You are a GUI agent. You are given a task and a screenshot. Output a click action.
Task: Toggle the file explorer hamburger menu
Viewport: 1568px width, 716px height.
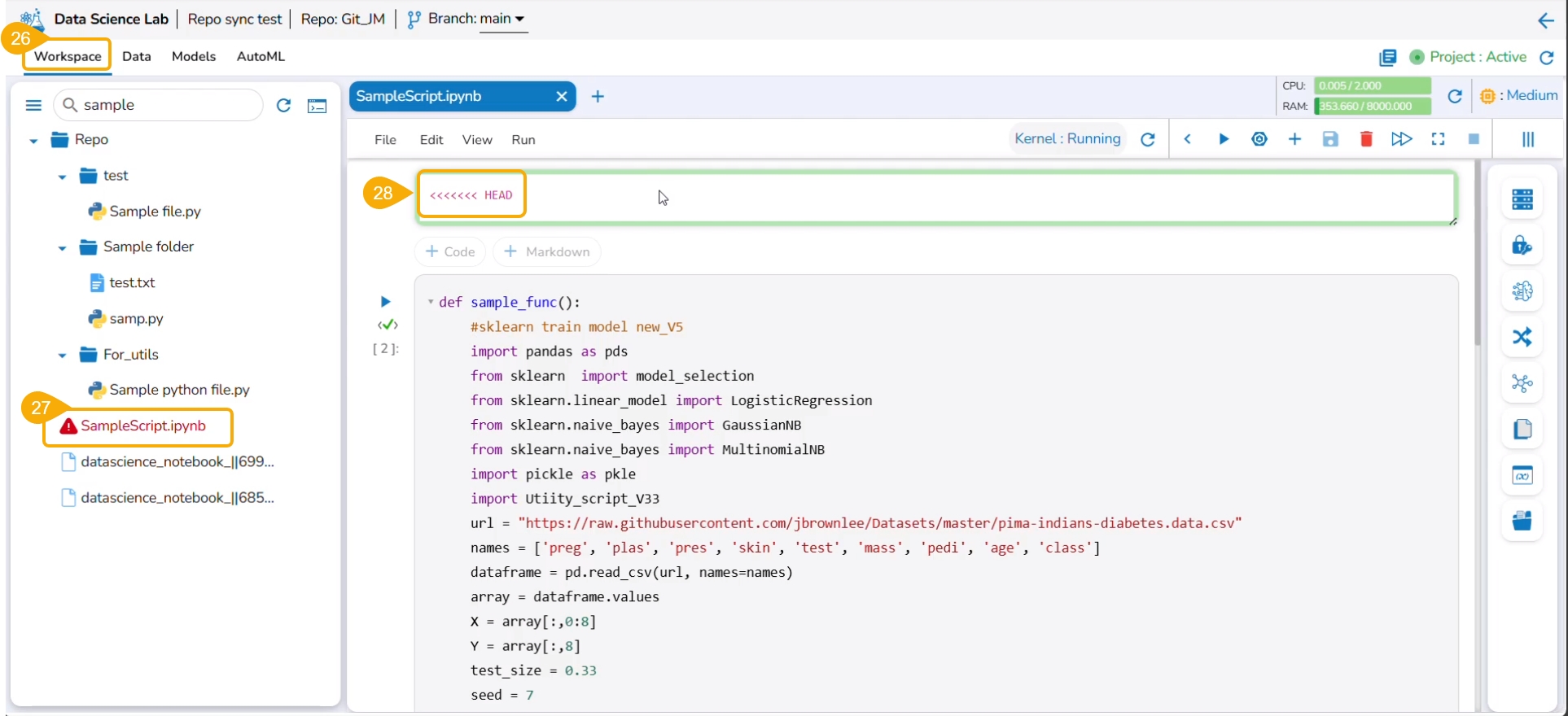pyautogui.click(x=33, y=105)
